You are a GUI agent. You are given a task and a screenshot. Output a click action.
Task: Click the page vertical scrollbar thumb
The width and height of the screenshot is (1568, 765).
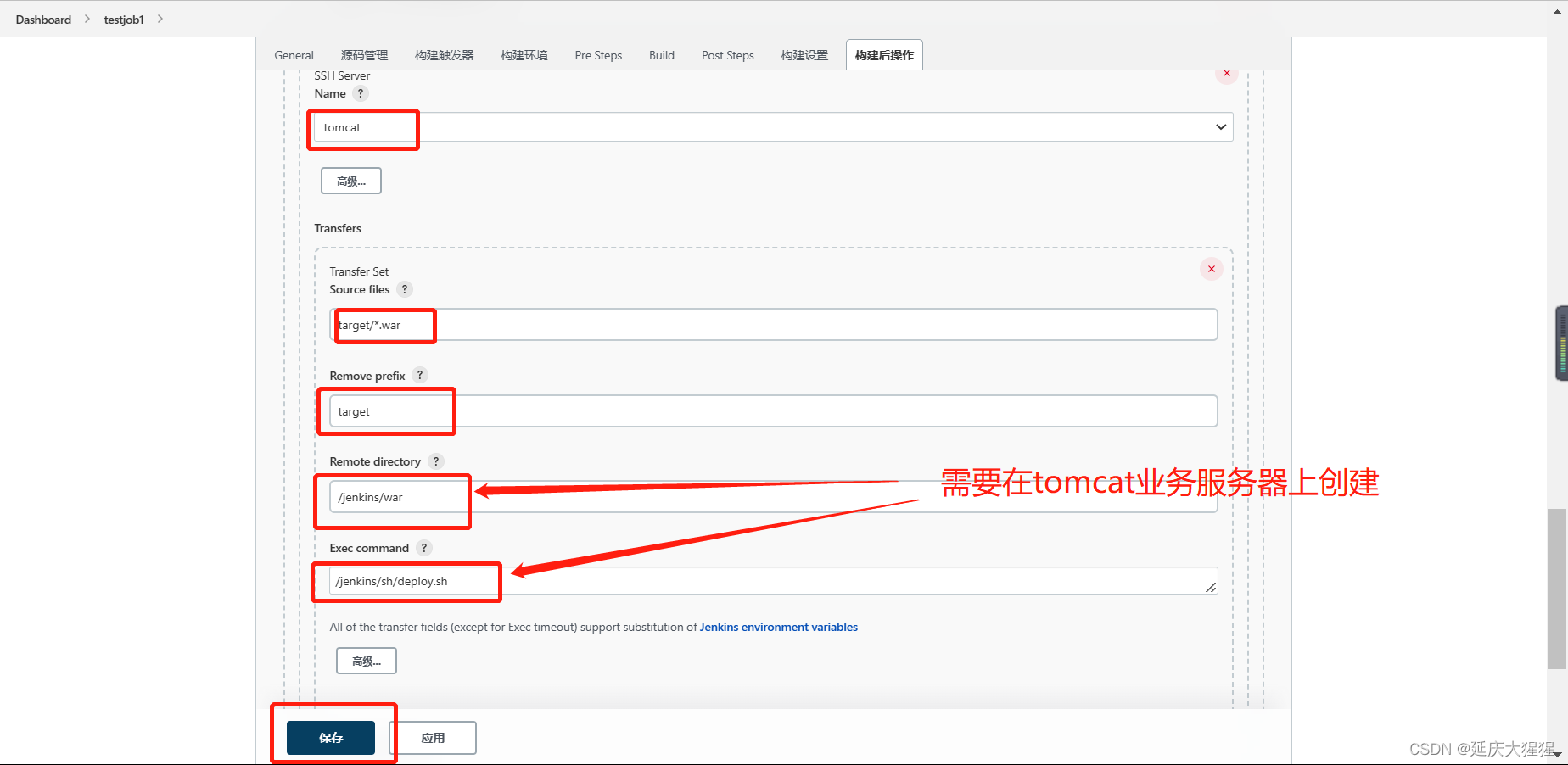tap(1557, 589)
